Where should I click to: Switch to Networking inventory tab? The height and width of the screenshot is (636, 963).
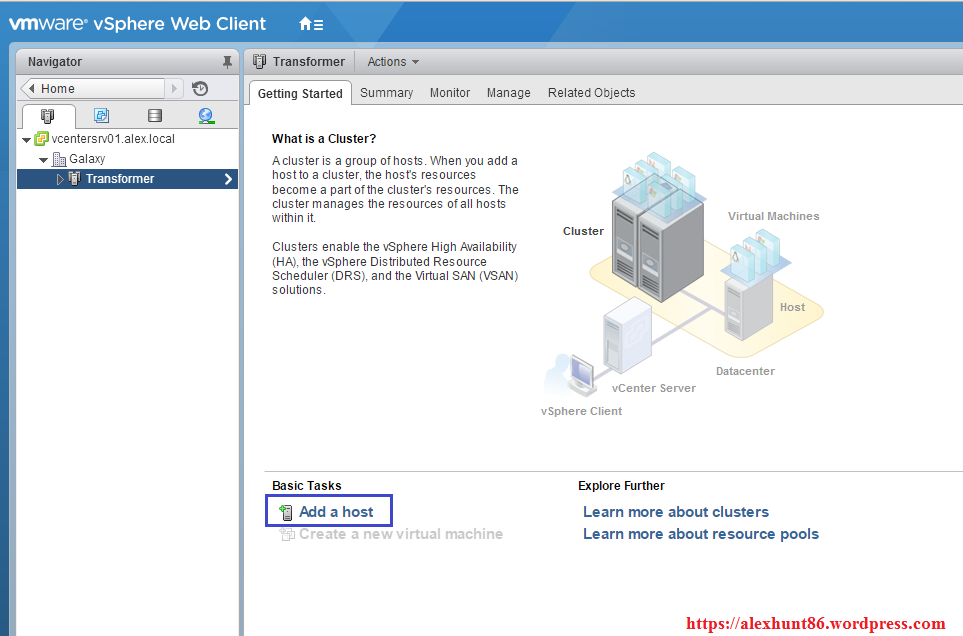[x=206, y=115]
